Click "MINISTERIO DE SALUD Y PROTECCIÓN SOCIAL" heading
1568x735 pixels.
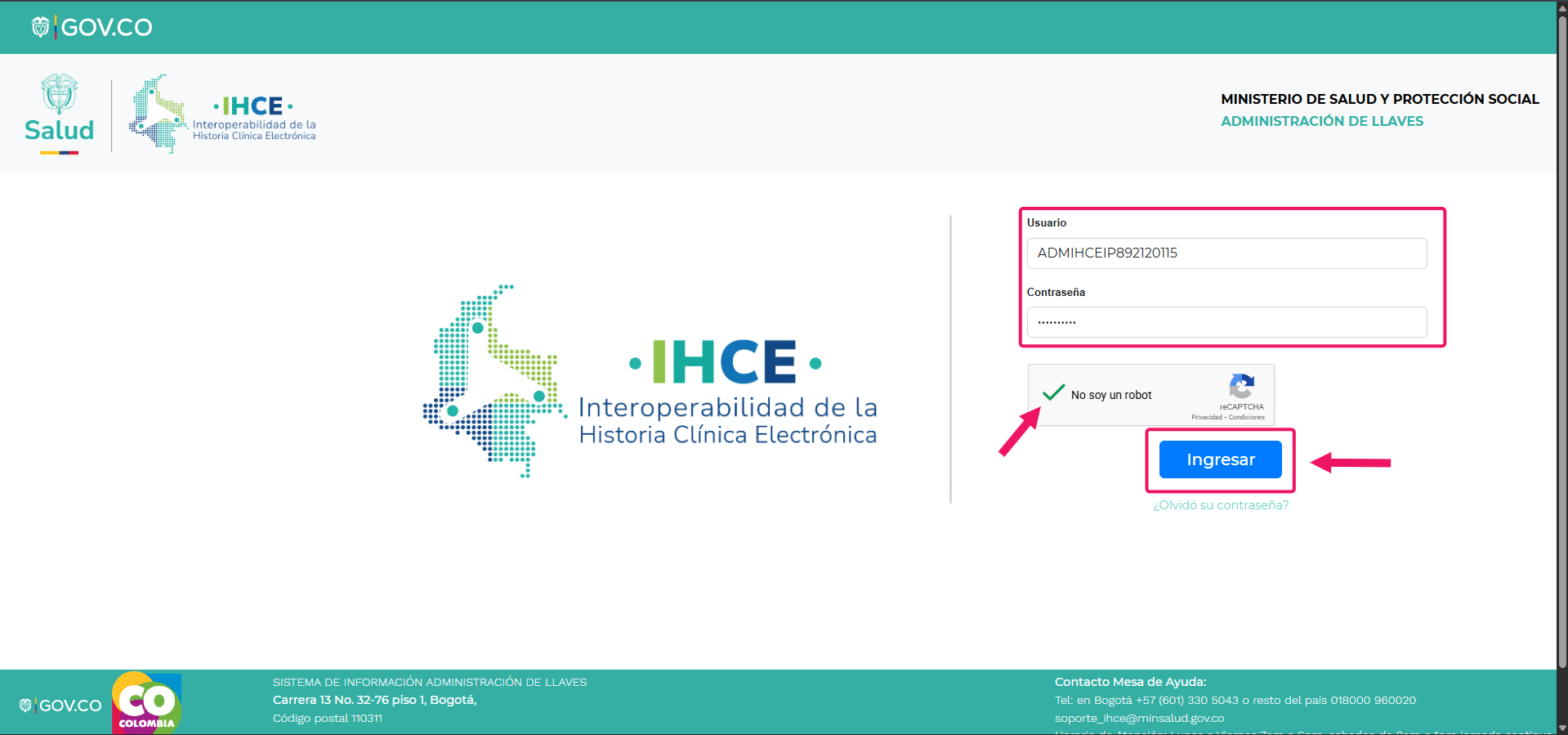click(x=1380, y=99)
